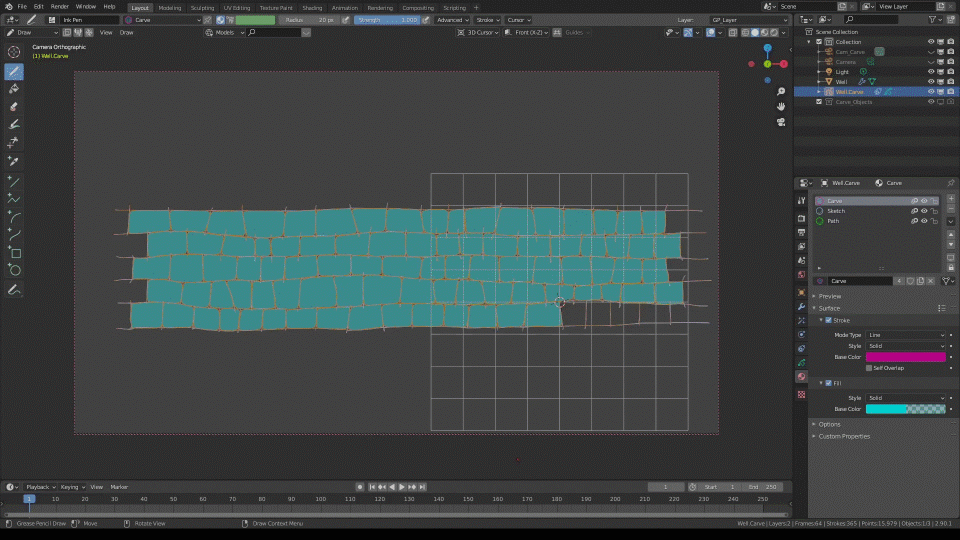Collapse the Collection tree in the outliner

pyautogui.click(x=809, y=42)
